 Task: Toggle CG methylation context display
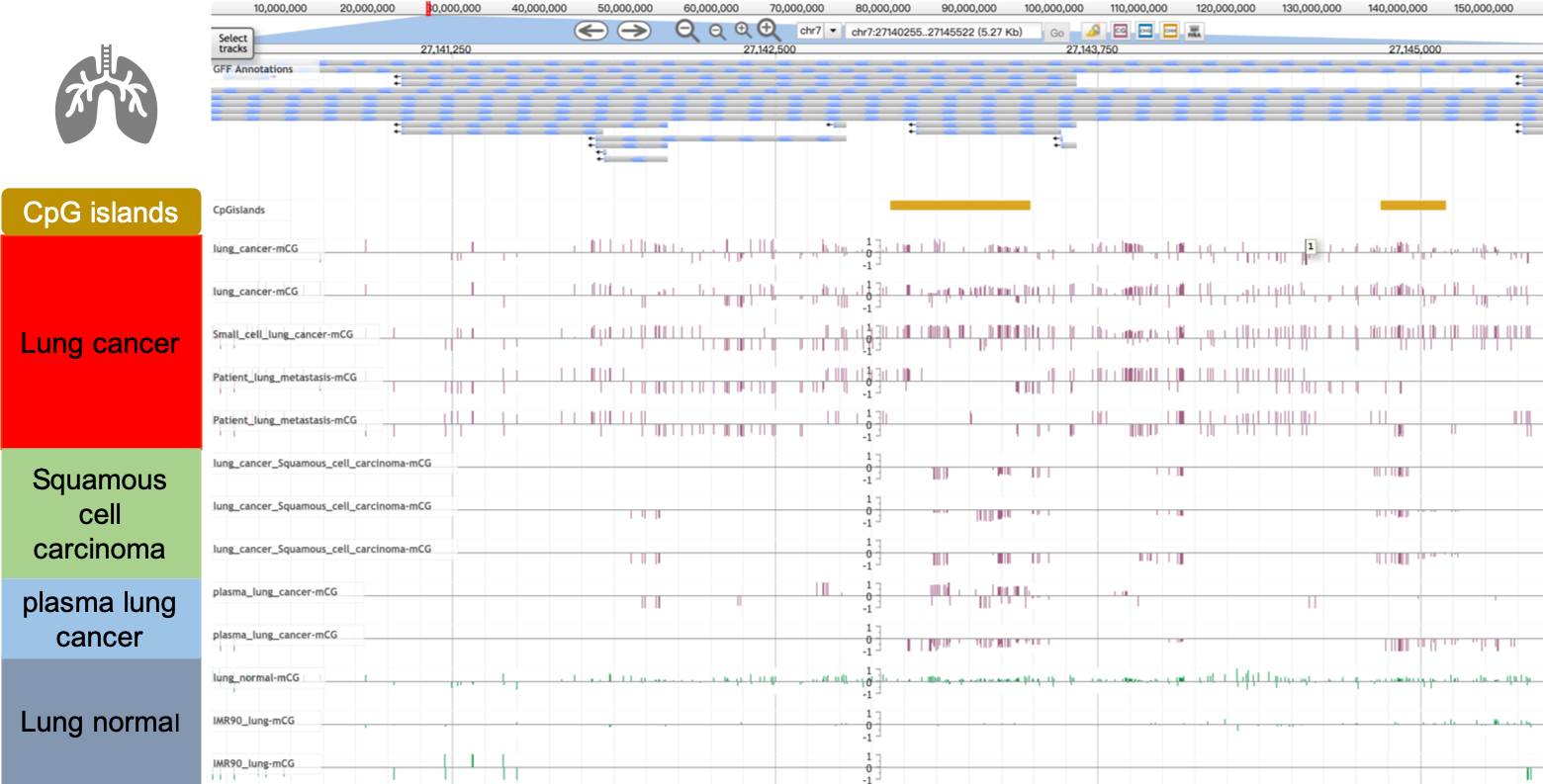pos(1120,31)
